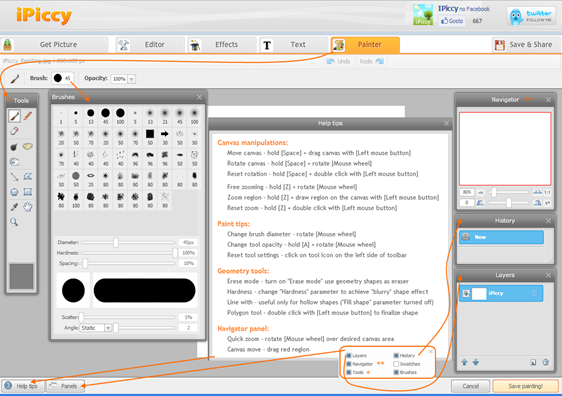Click the Undo button
This screenshot has width=562, height=396.
(x=339, y=61)
